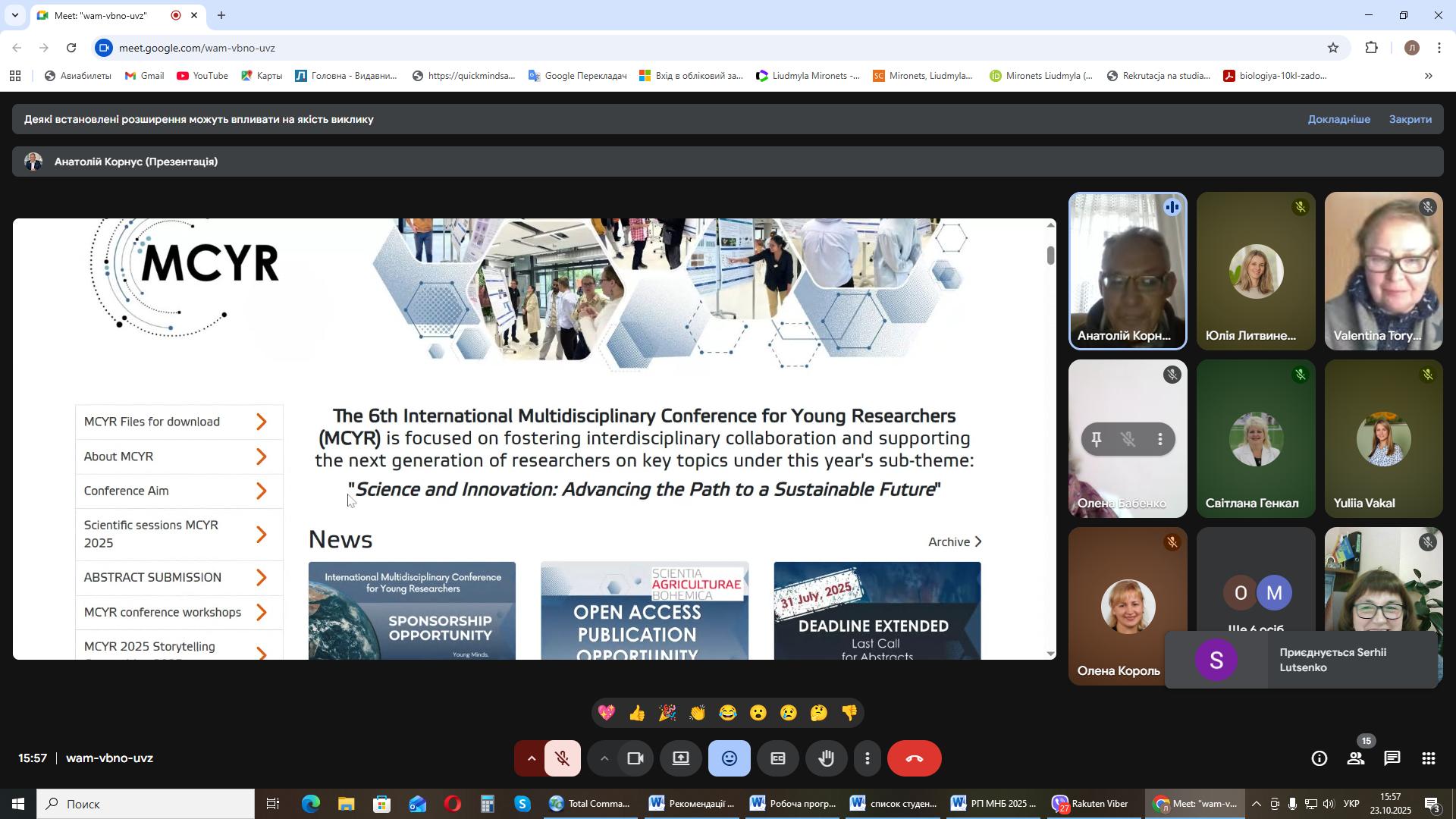Toggle closed captions
The height and width of the screenshot is (819, 1456).
777,759
